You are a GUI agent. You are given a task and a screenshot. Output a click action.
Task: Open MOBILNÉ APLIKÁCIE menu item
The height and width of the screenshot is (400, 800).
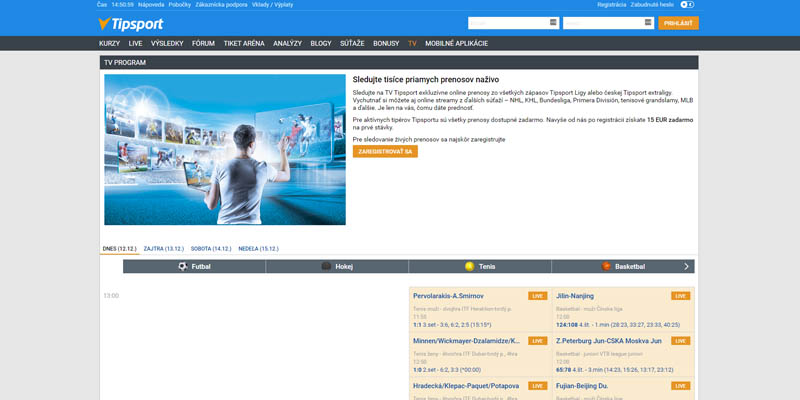pyautogui.click(x=457, y=43)
